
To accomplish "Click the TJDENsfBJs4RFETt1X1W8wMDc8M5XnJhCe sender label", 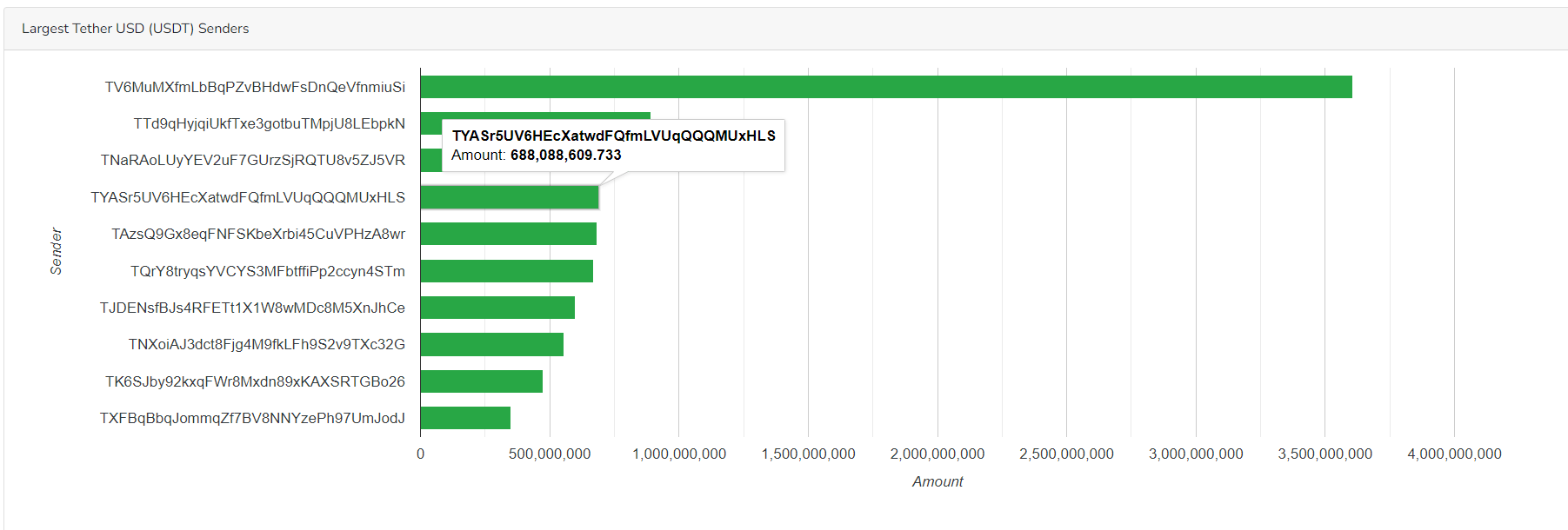I will (252, 308).
